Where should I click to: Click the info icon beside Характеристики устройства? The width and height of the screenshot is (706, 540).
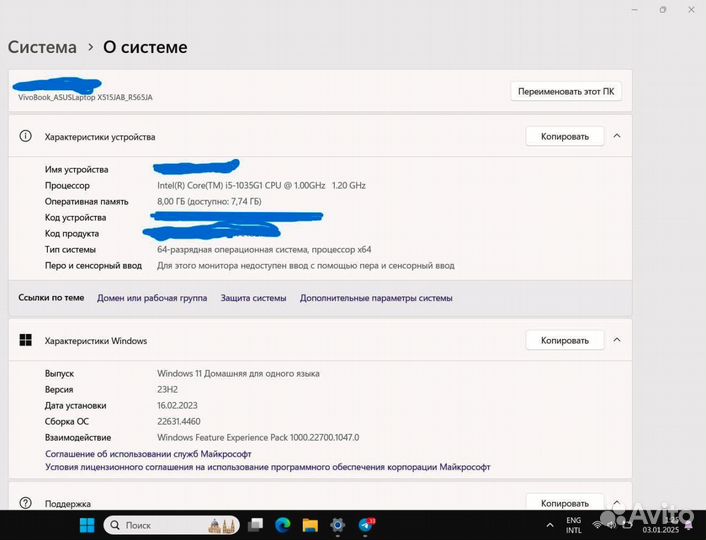pyautogui.click(x=26, y=136)
